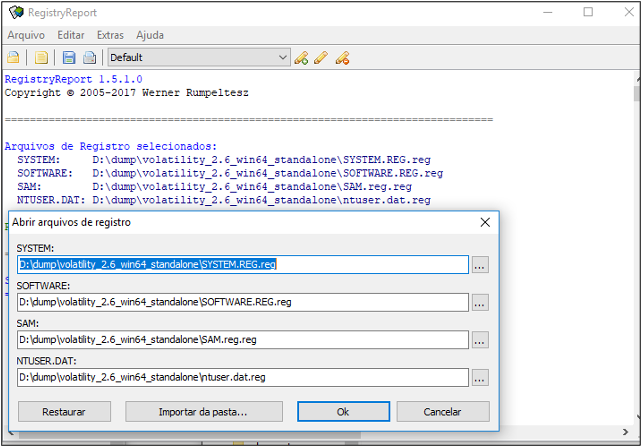Viewport: 642px width, 446px height.
Task: Click the edit template pencil icon
Action: click(x=321, y=58)
